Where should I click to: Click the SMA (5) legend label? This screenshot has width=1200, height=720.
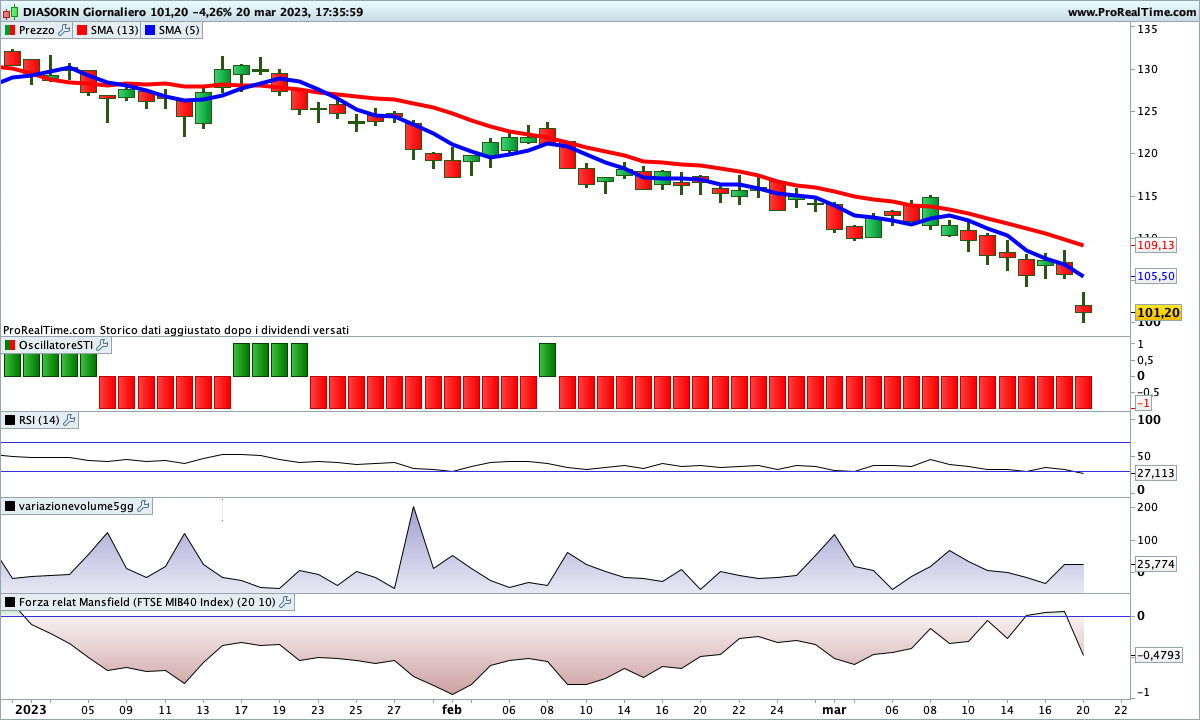180,30
